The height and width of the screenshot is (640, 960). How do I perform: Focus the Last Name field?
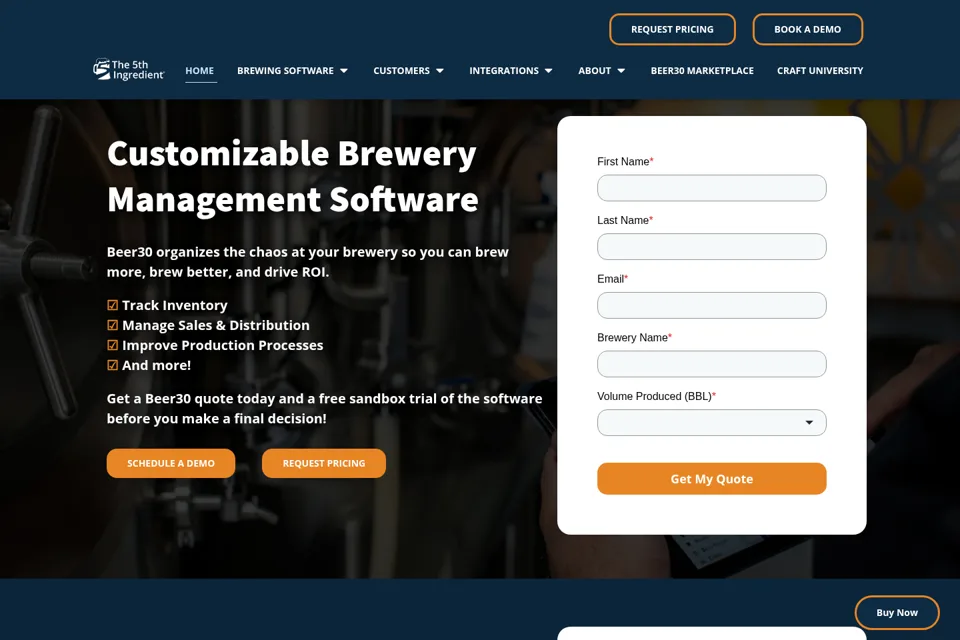pos(711,247)
